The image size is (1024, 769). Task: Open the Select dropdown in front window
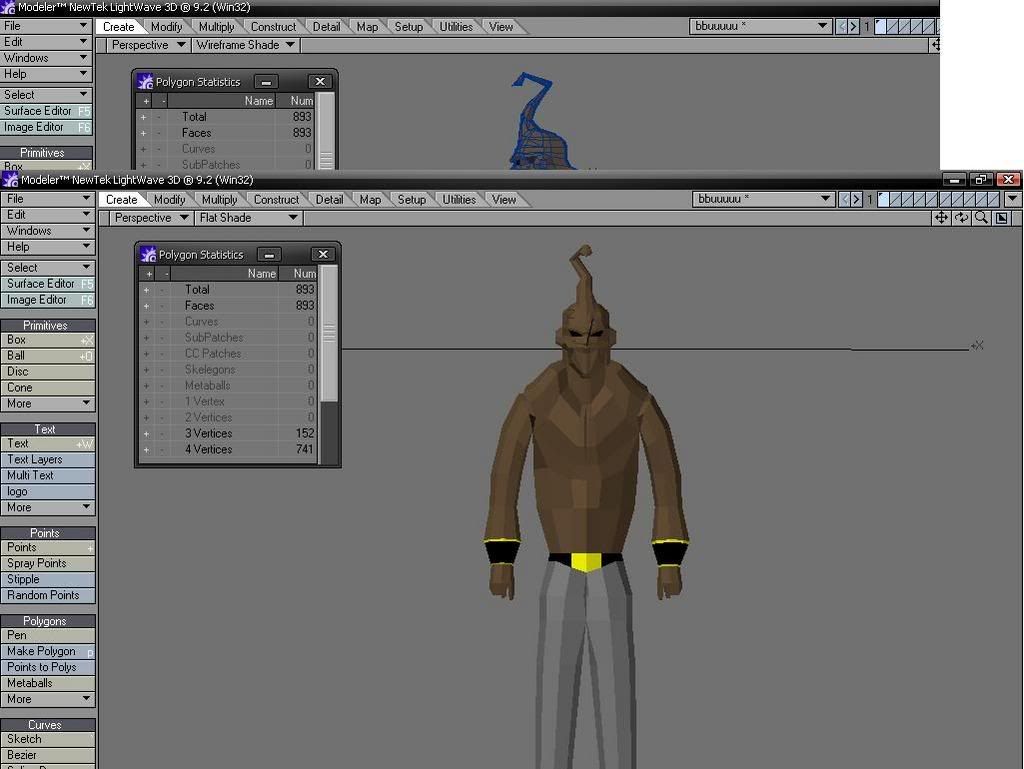(48, 268)
